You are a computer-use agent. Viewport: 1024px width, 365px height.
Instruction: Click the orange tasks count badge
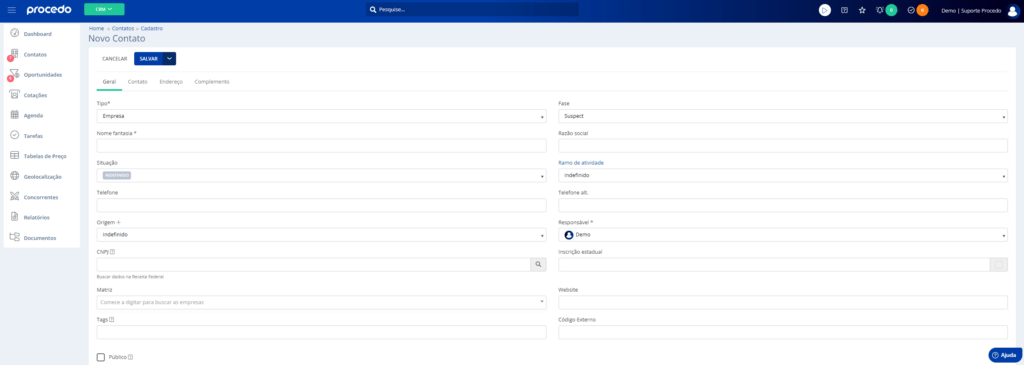922,10
